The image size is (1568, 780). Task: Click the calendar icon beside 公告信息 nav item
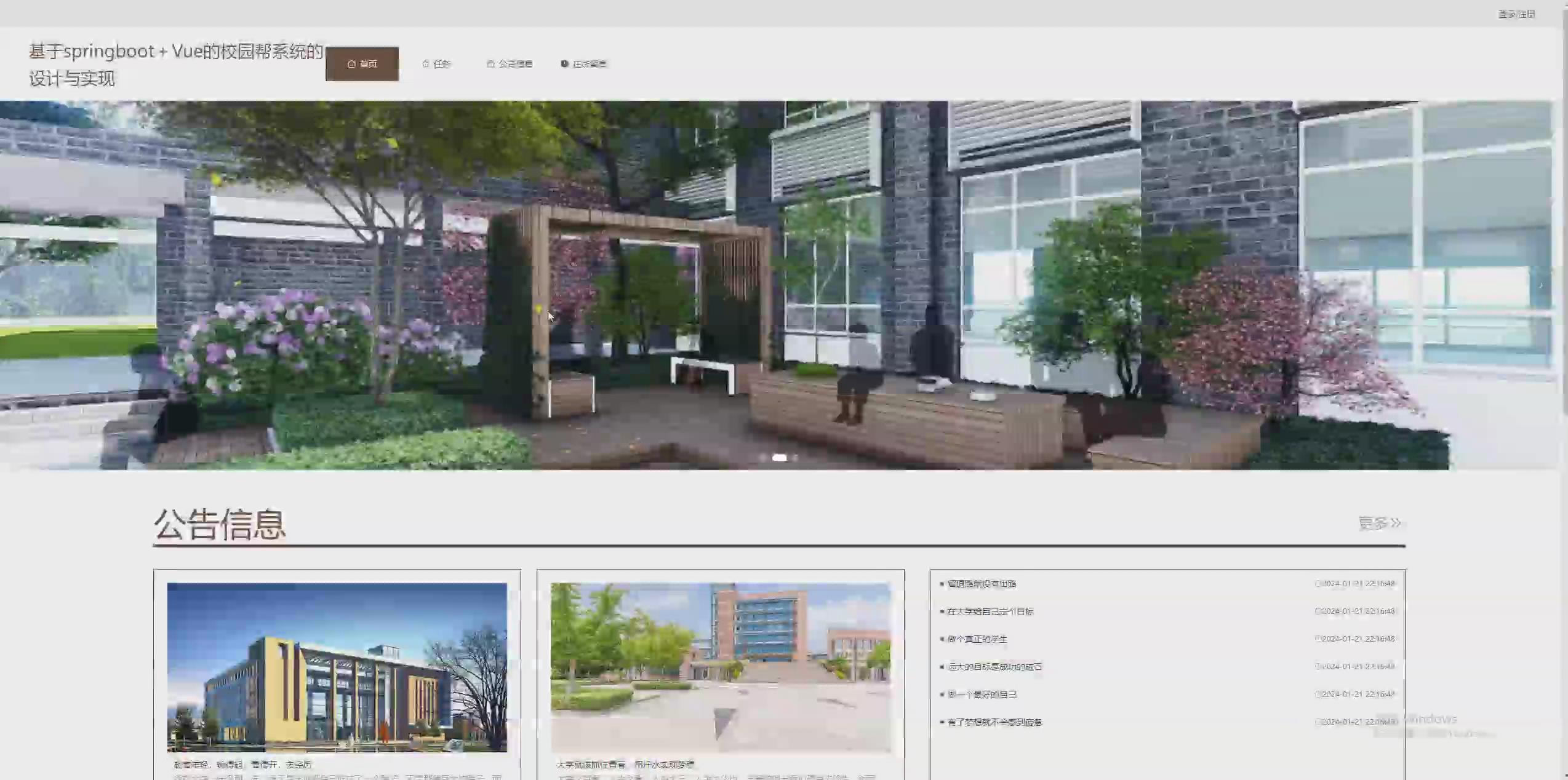pos(490,63)
